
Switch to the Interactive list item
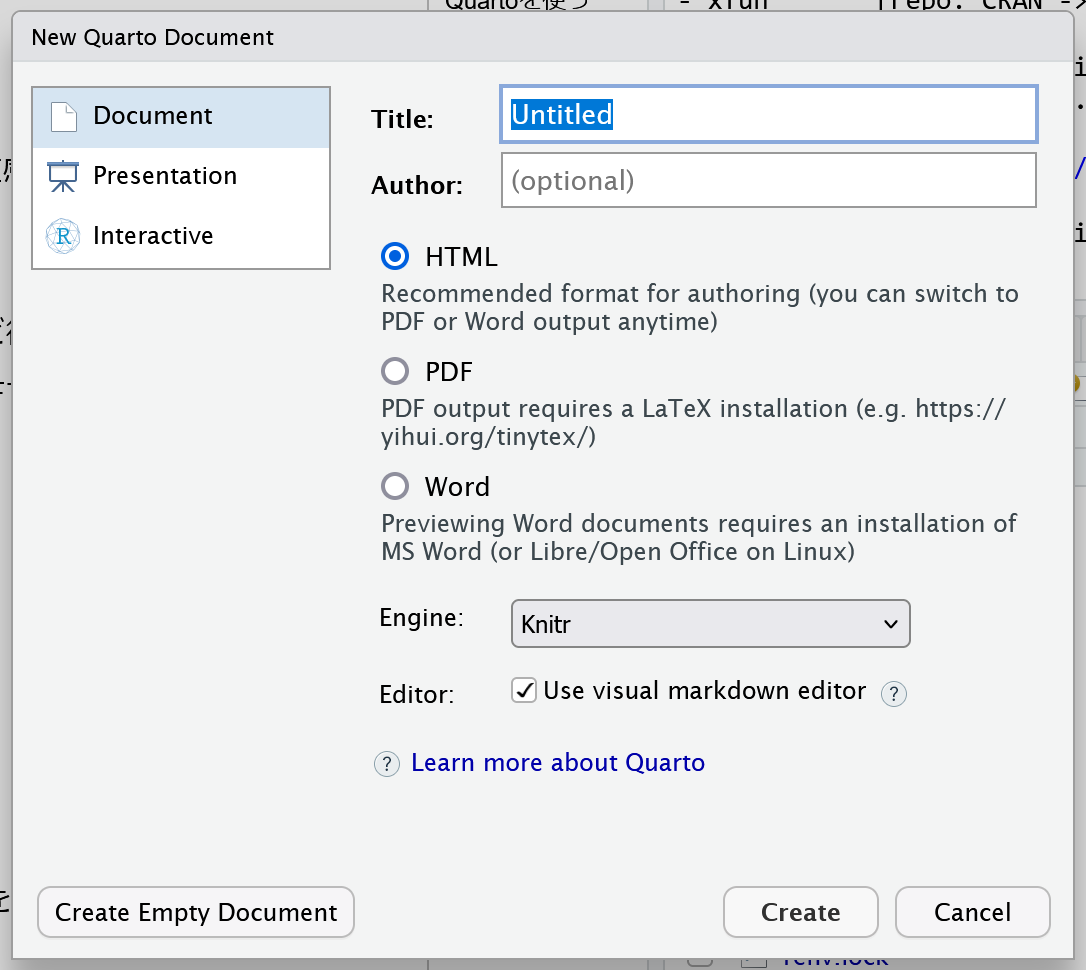click(x=181, y=236)
